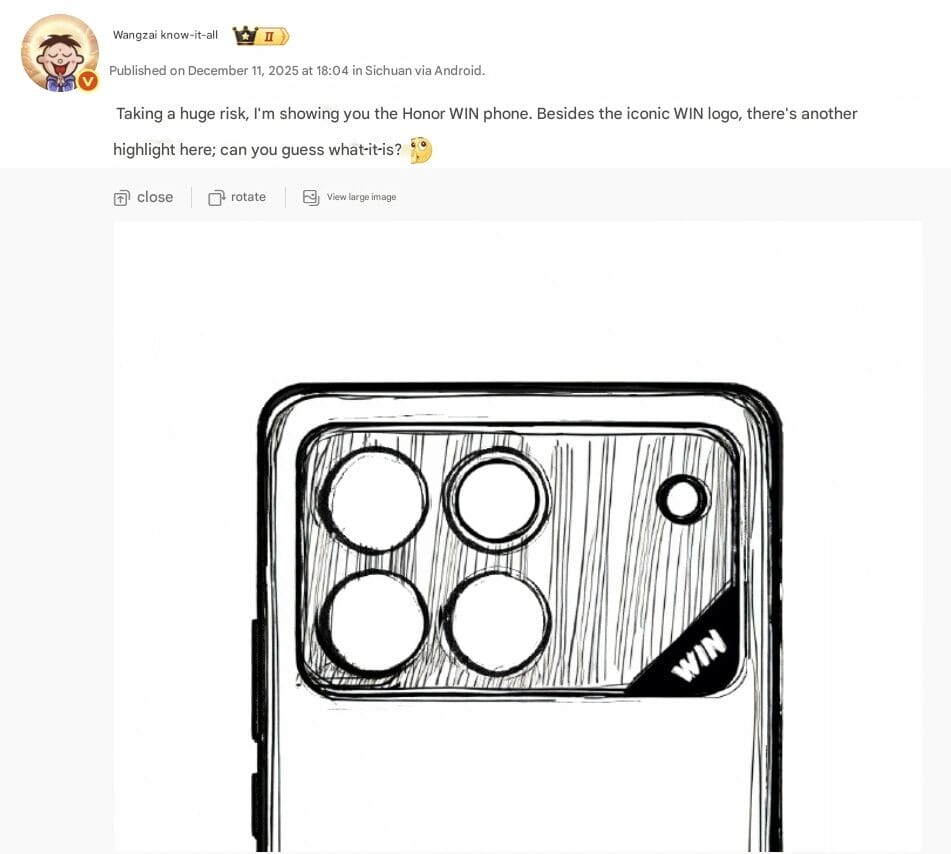Click the crown level II badge
951x854 pixels.
click(x=261, y=36)
